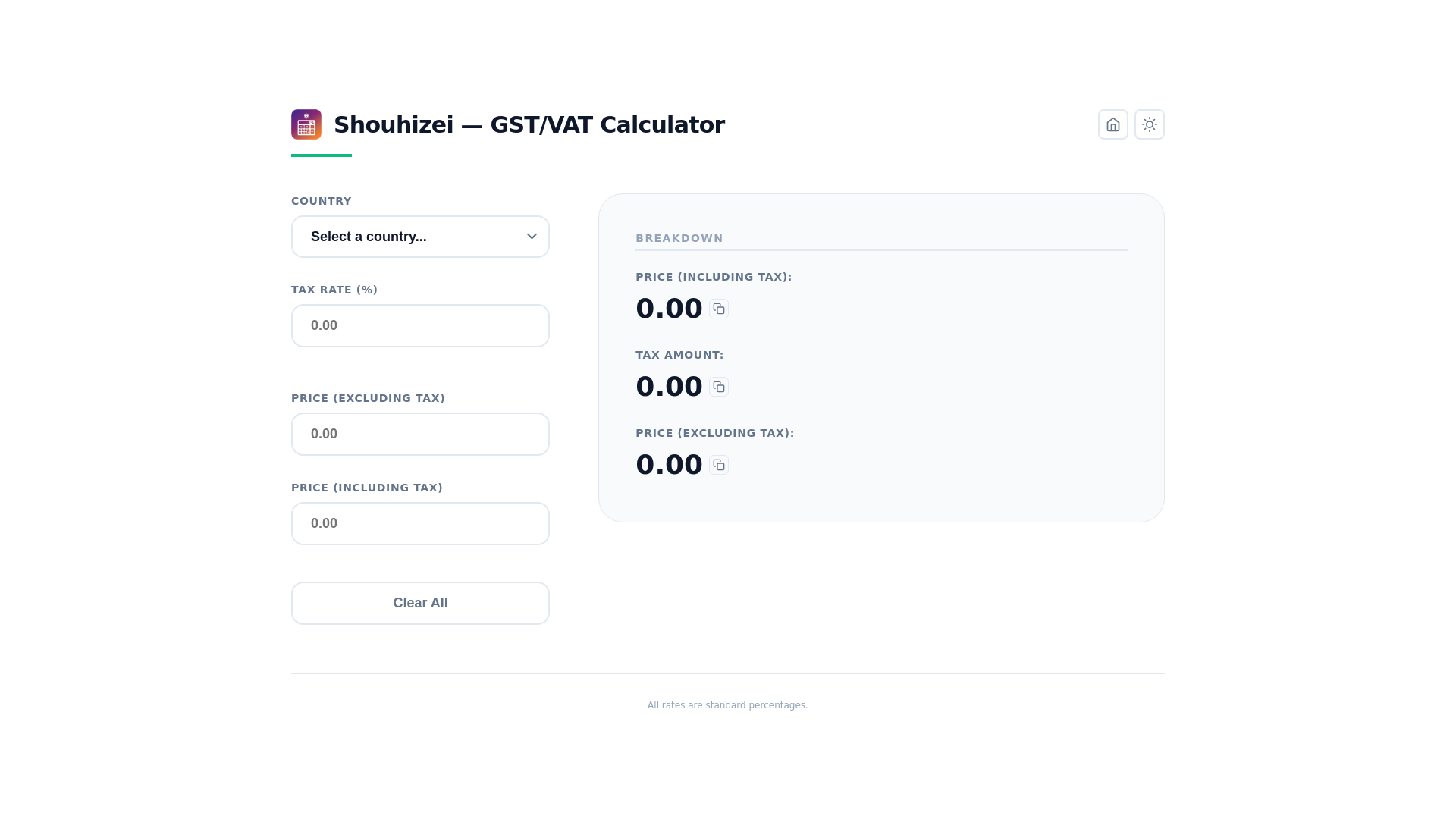
Task: Click the Breakdown section heading
Action: coord(679,238)
